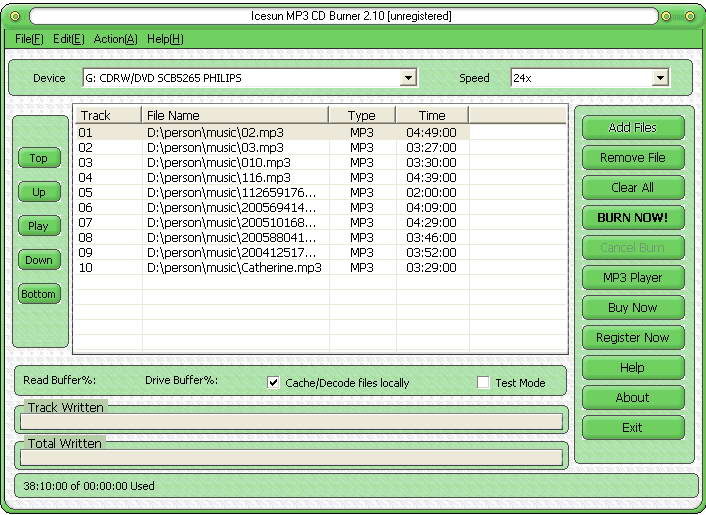Click the Track column header
The width and height of the screenshot is (706, 515).
[x=108, y=115]
